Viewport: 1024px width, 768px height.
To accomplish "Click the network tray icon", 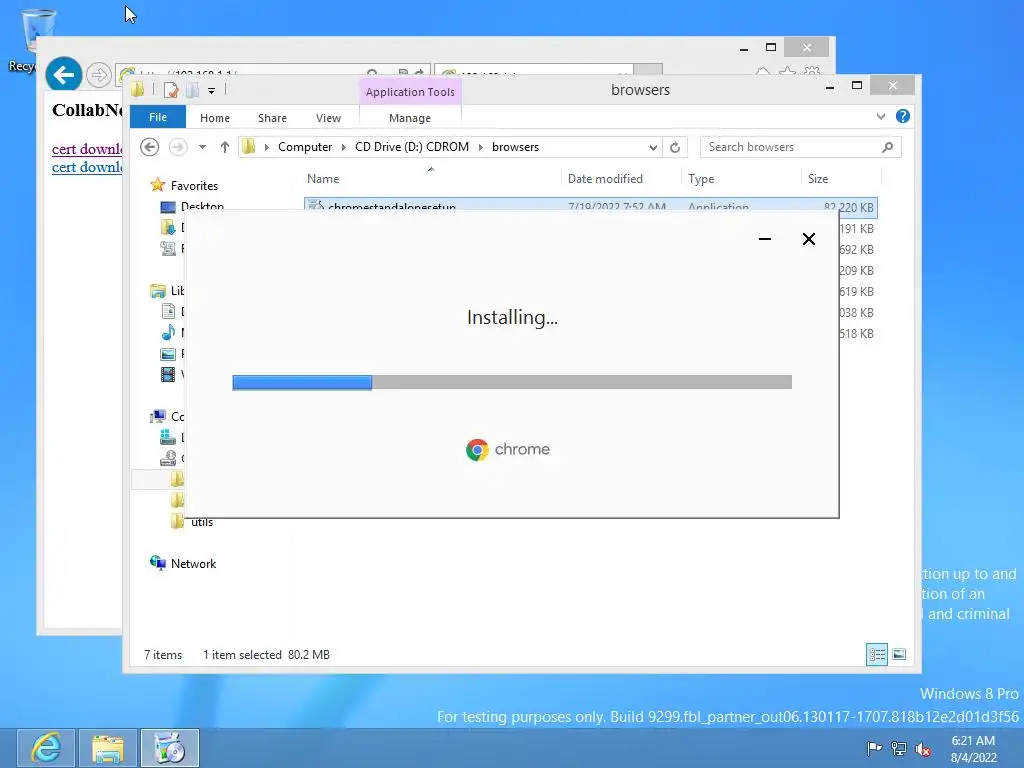I will (899, 748).
